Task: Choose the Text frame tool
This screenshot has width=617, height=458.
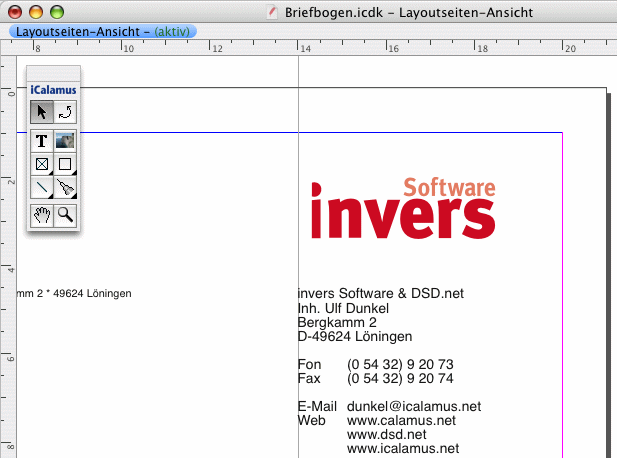Action: (x=42, y=141)
